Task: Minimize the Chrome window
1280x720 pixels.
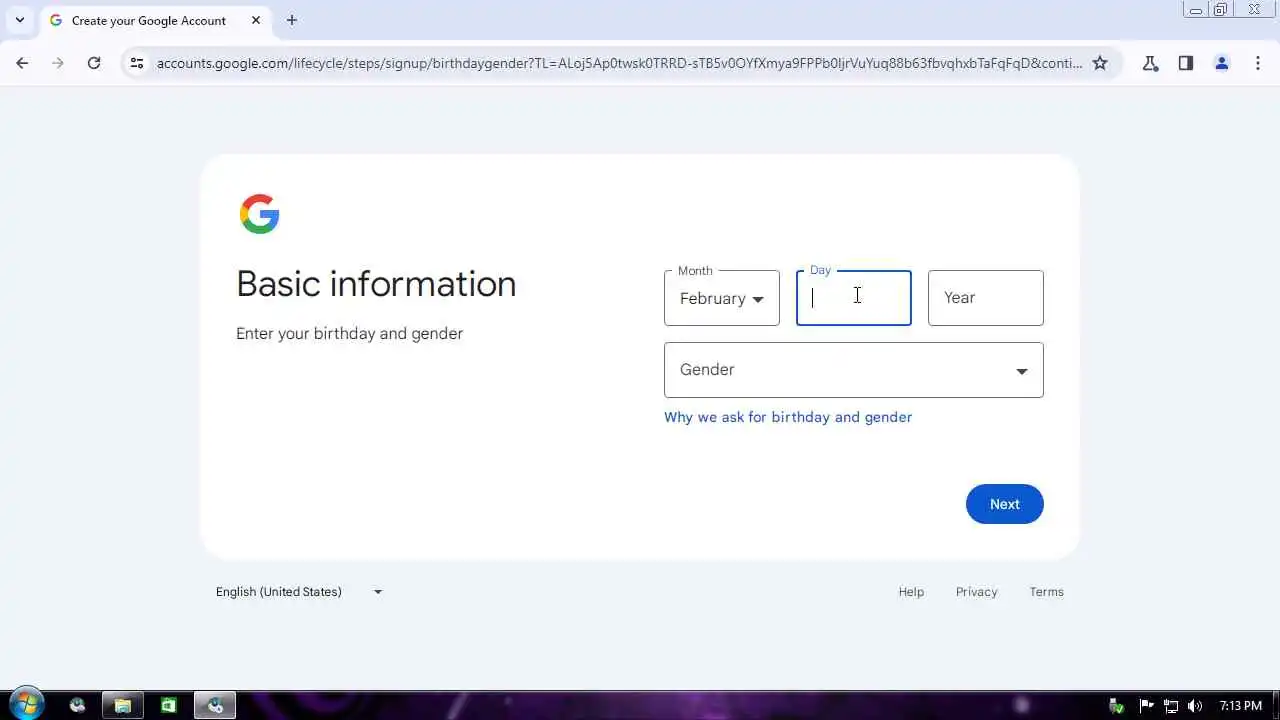Action: (x=1195, y=9)
